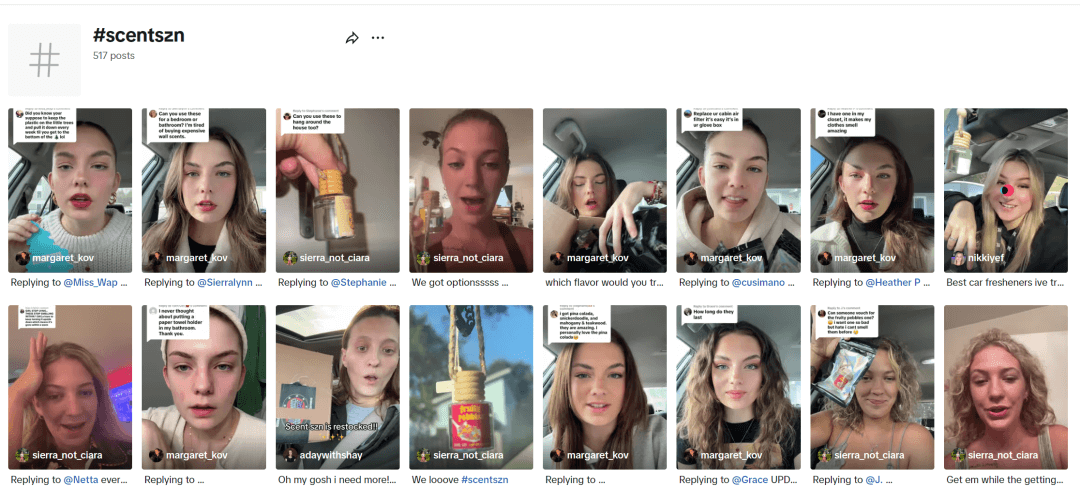This screenshot has width=1080, height=501.
Task: Click the large hashtag symbol icon
Action: [44, 59]
